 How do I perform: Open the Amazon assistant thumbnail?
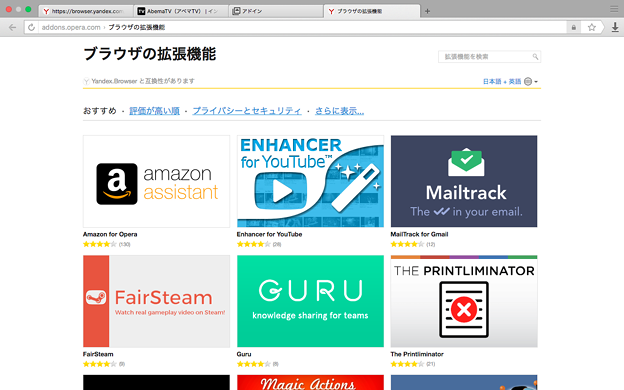coord(156,181)
